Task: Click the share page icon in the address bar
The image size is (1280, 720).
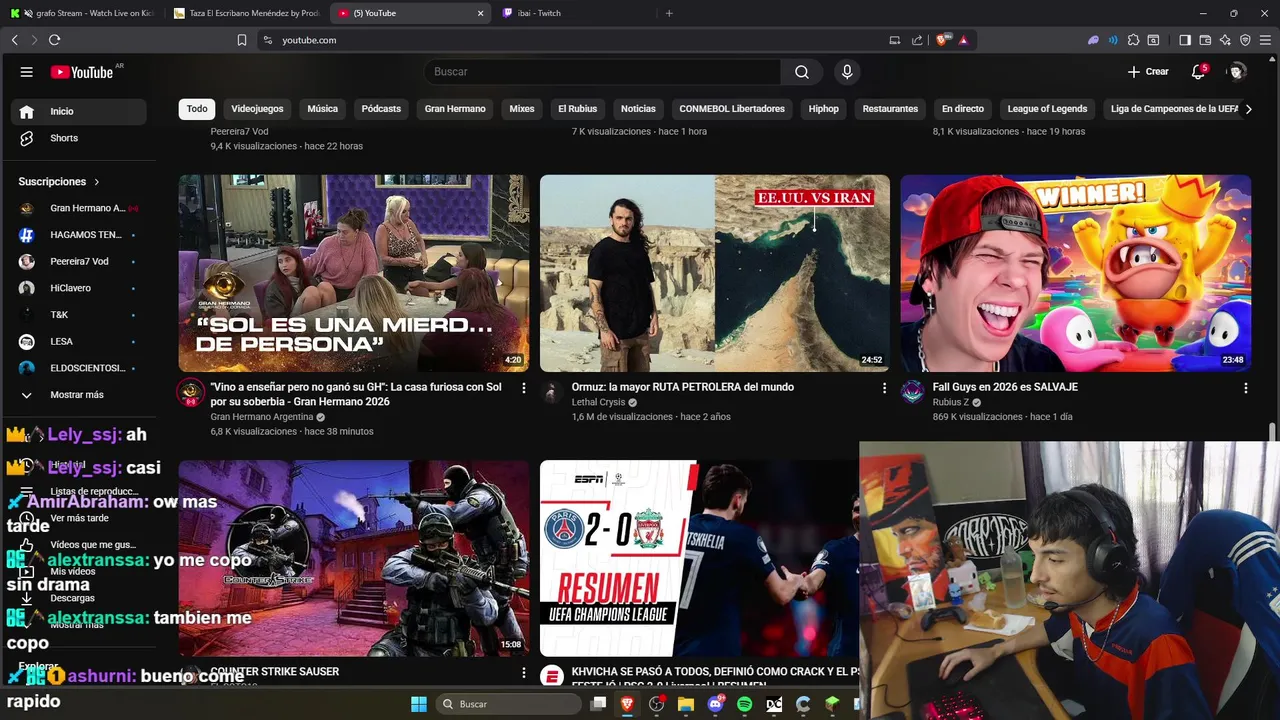Action: [917, 40]
